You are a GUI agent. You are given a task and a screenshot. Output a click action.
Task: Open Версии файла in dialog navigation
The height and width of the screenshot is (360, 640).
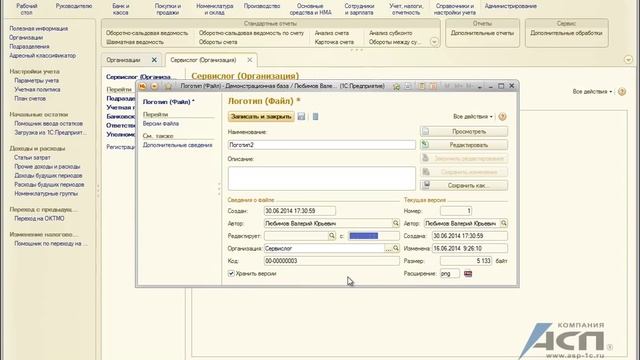point(161,123)
